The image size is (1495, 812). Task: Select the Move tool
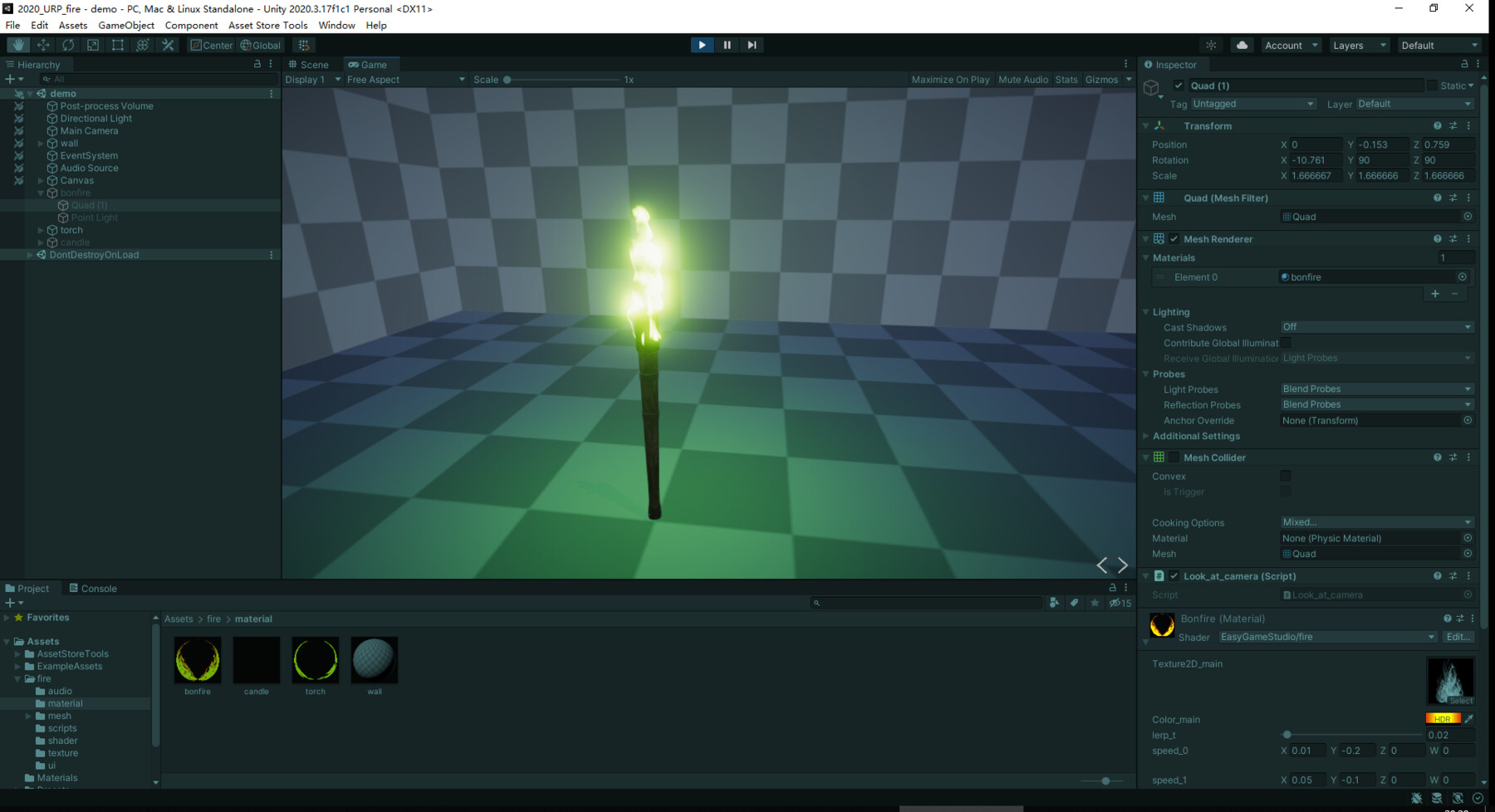pos(42,45)
